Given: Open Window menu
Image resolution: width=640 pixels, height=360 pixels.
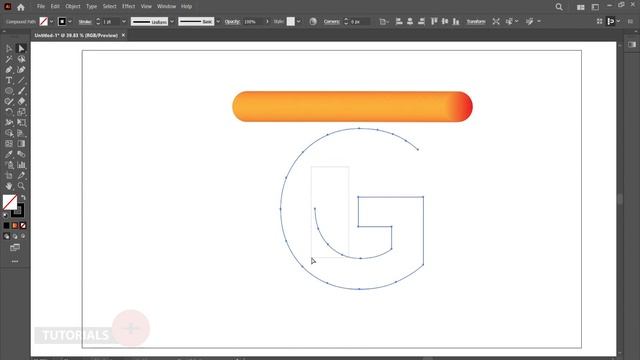Looking at the screenshot, I should (167, 7).
